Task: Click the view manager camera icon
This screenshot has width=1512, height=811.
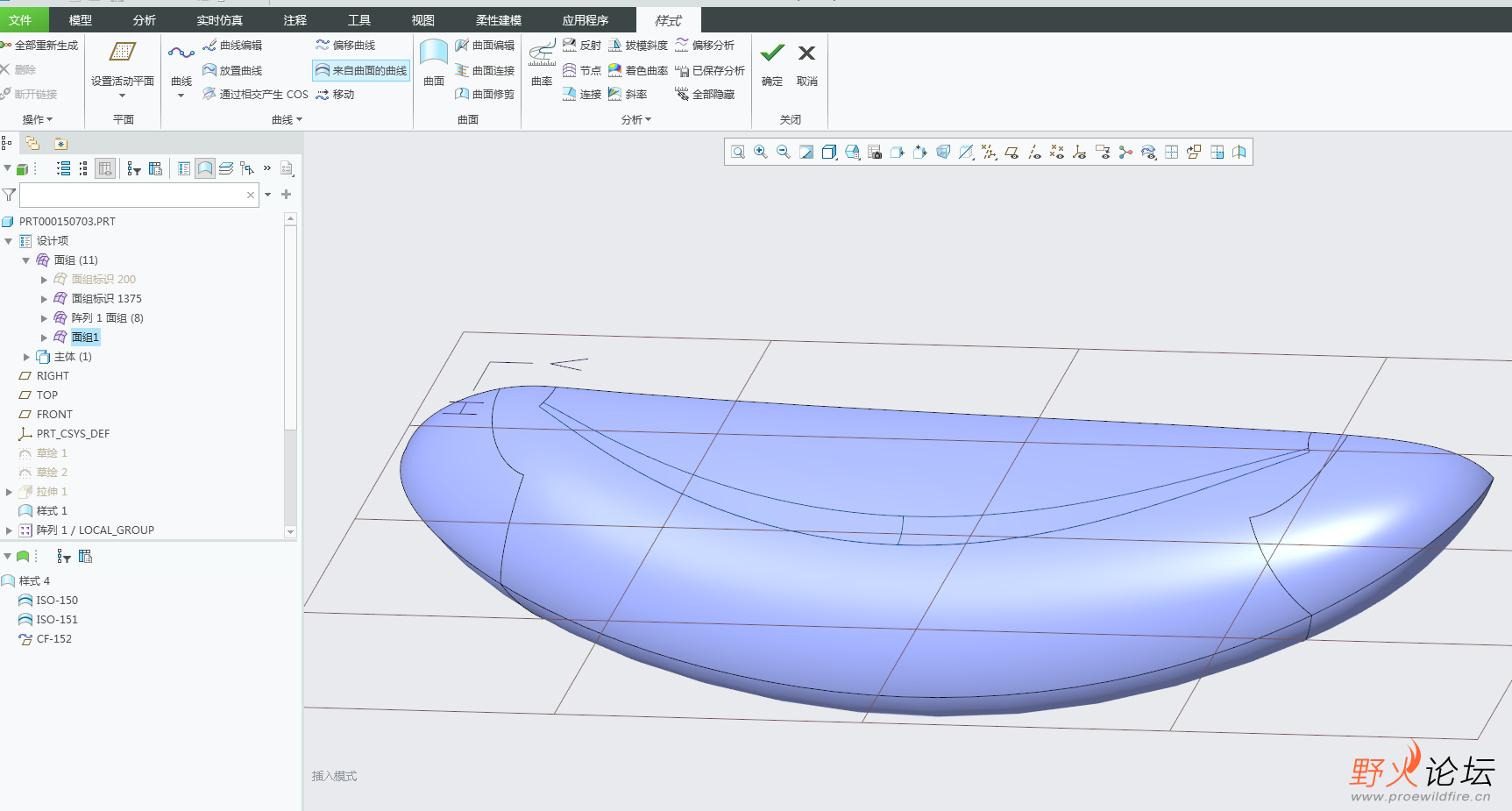Action: [x=875, y=153]
